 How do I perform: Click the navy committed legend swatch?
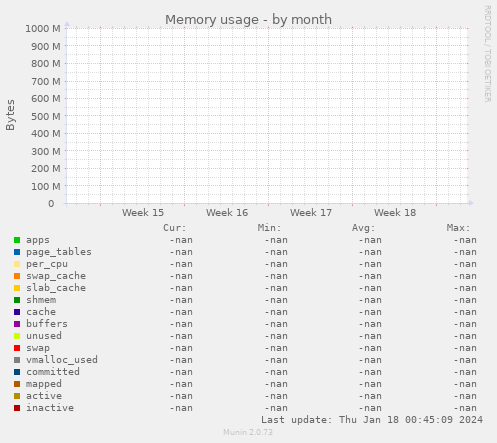tap(17, 372)
